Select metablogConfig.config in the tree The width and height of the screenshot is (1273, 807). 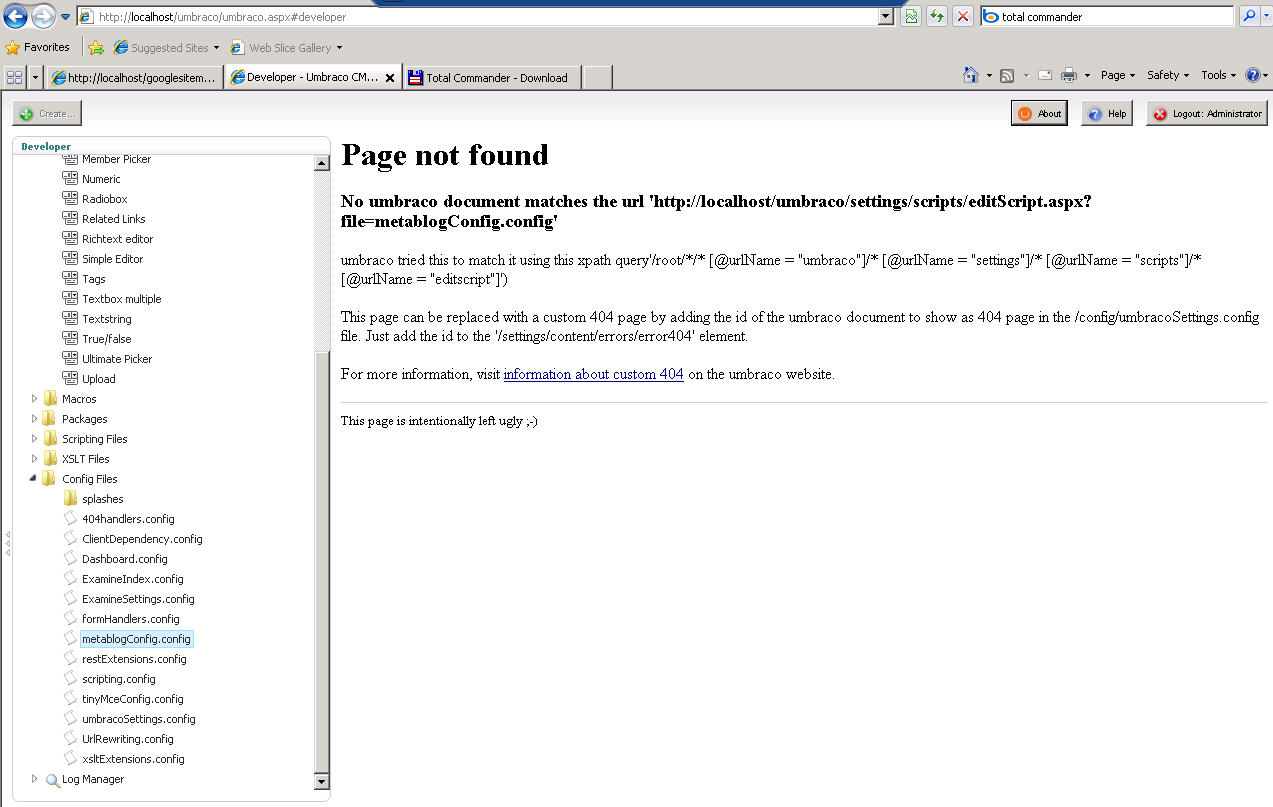click(136, 639)
